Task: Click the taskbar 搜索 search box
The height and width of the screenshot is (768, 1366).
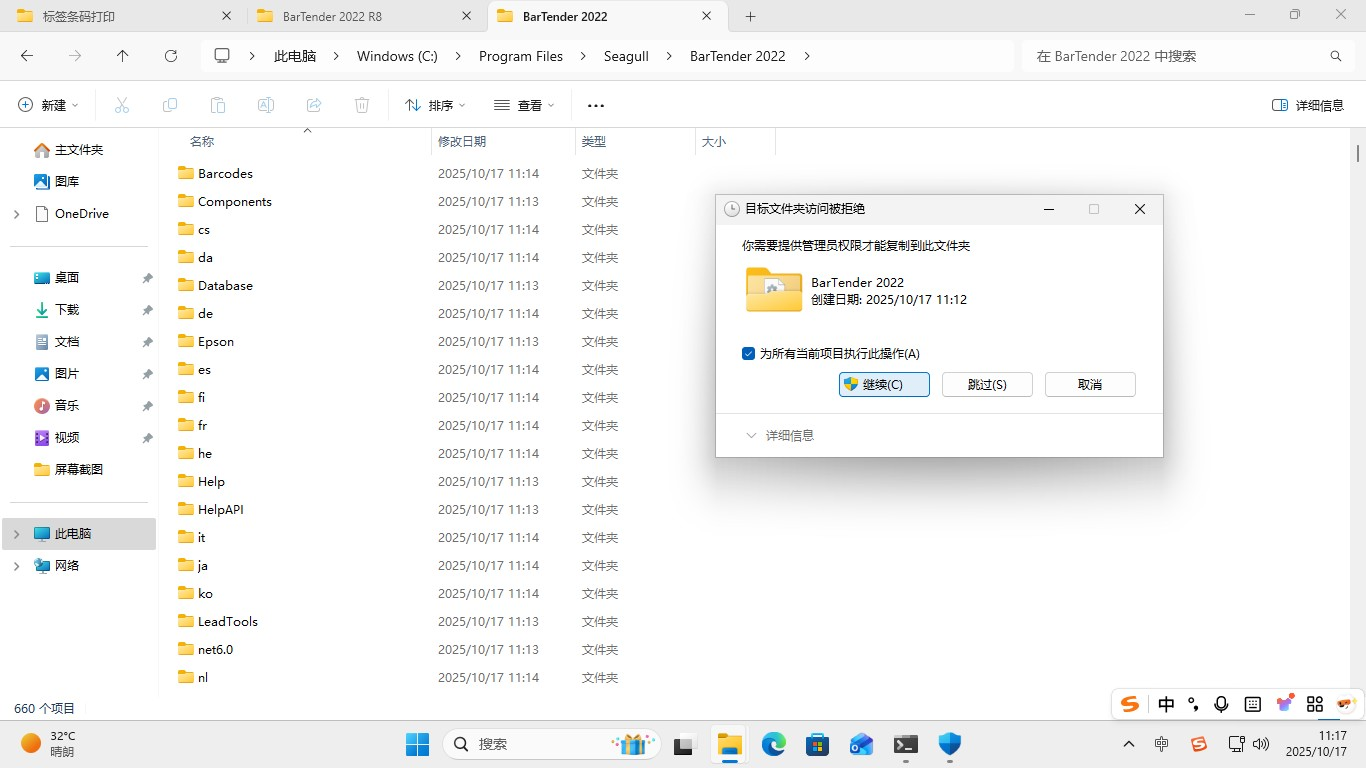Action: click(x=553, y=744)
